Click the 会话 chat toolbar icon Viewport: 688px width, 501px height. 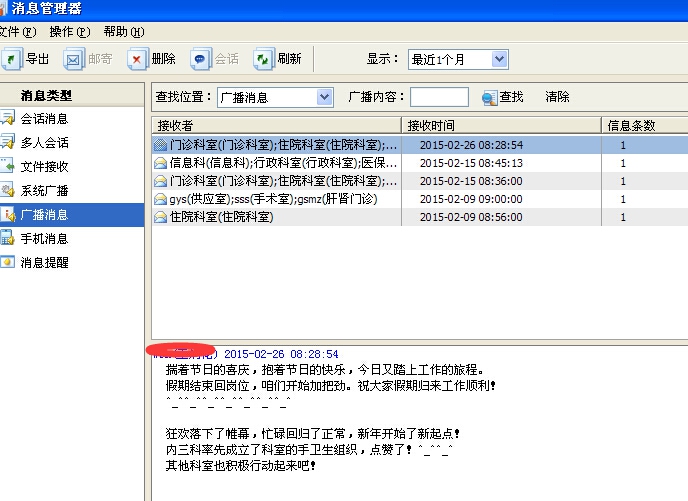[x=200, y=59]
